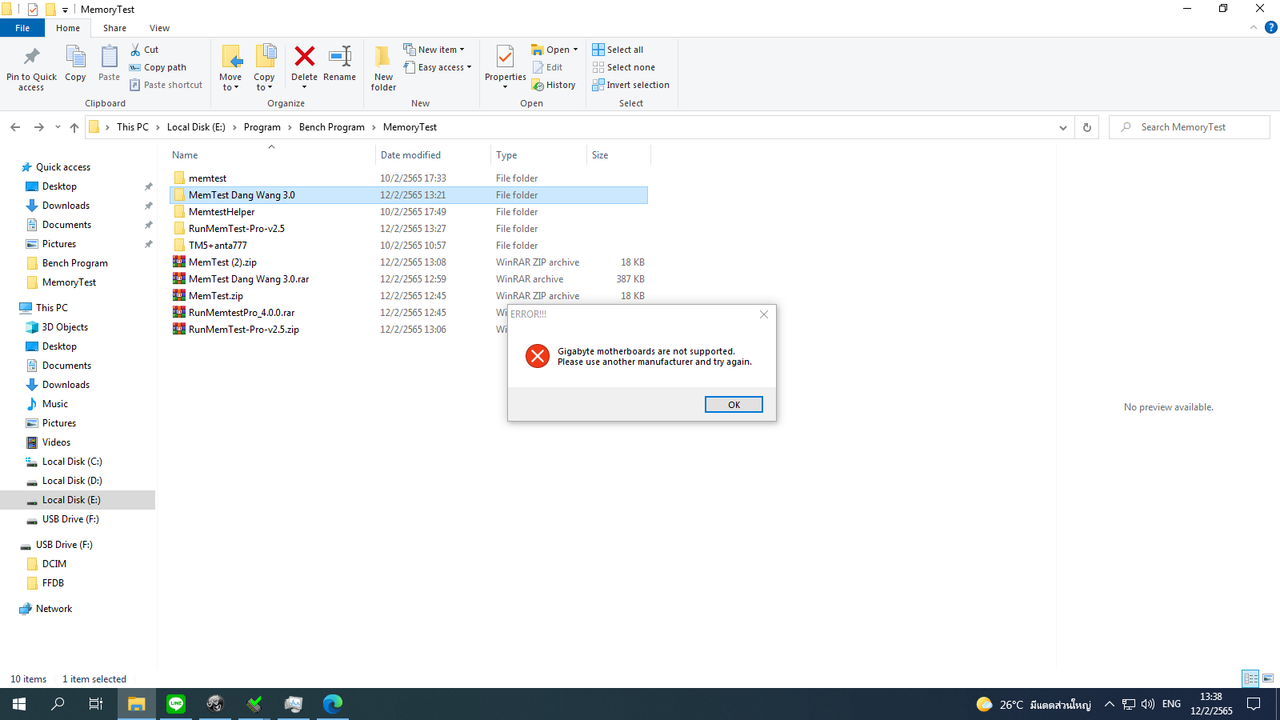This screenshot has height=720, width=1280.
Task: Click the refresh icon in the address bar
Action: 1087,126
